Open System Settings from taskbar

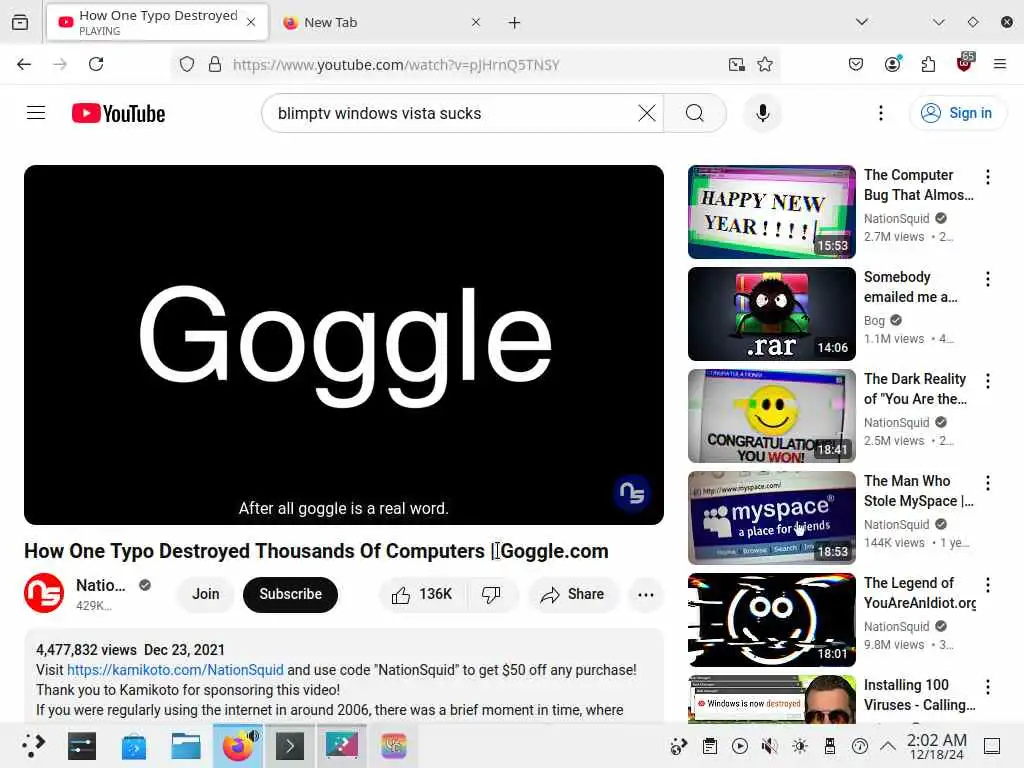(x=82, y=745)
